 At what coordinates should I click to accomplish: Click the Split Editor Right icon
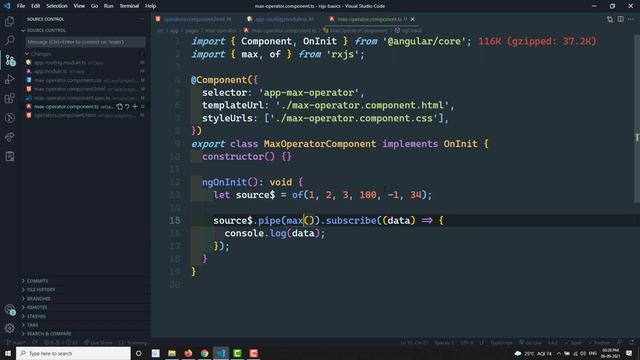tap(620, 19)
